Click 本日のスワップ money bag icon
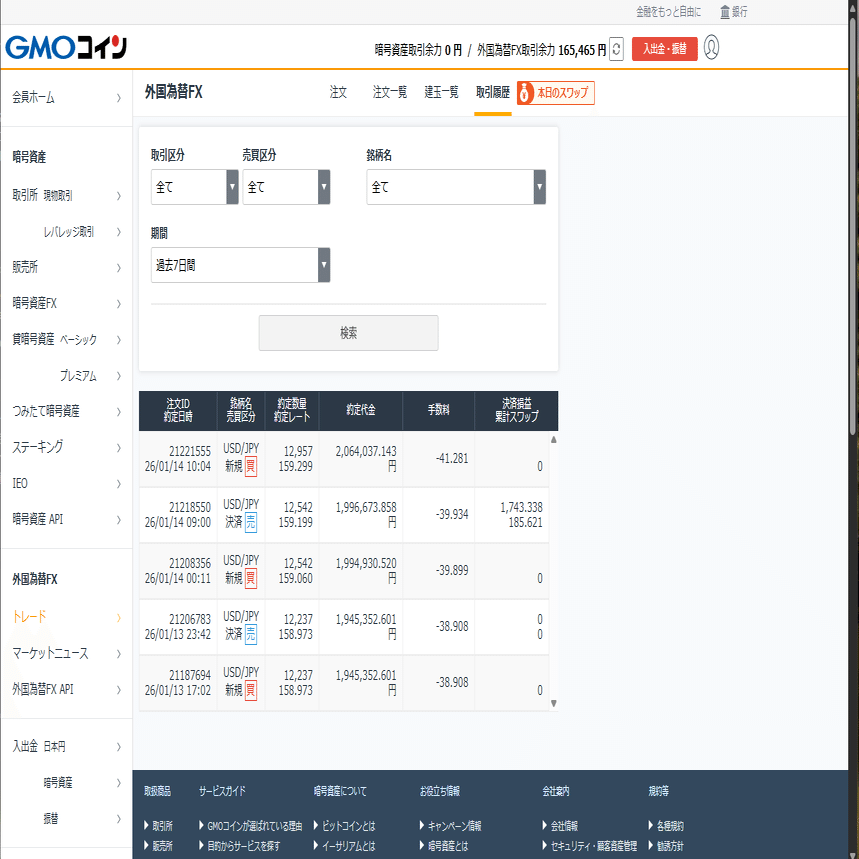The width and height of the screenshot is (859, 859). [525, 93]
